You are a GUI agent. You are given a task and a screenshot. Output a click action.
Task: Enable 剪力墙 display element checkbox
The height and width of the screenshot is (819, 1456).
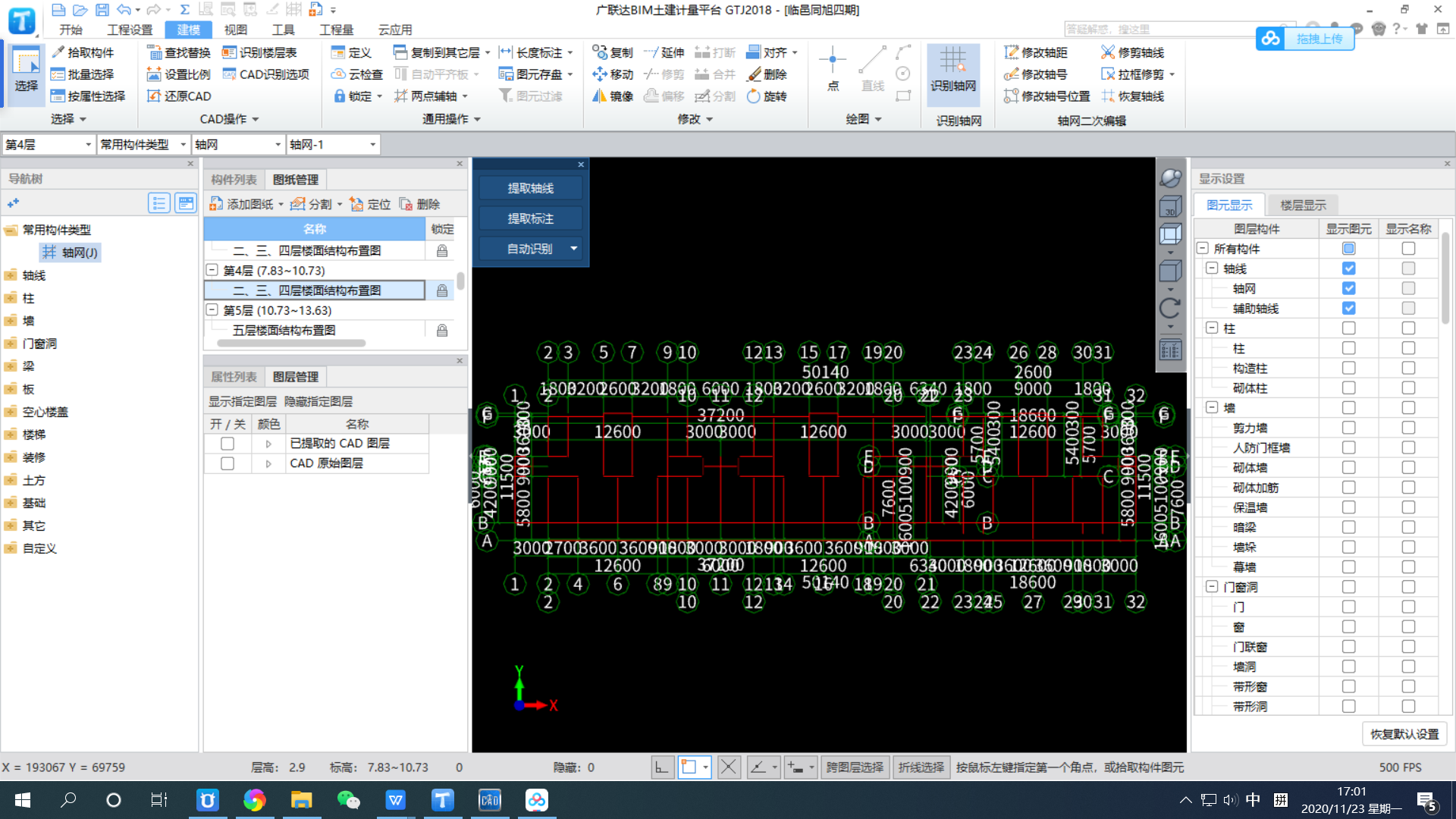[1348, 428]
